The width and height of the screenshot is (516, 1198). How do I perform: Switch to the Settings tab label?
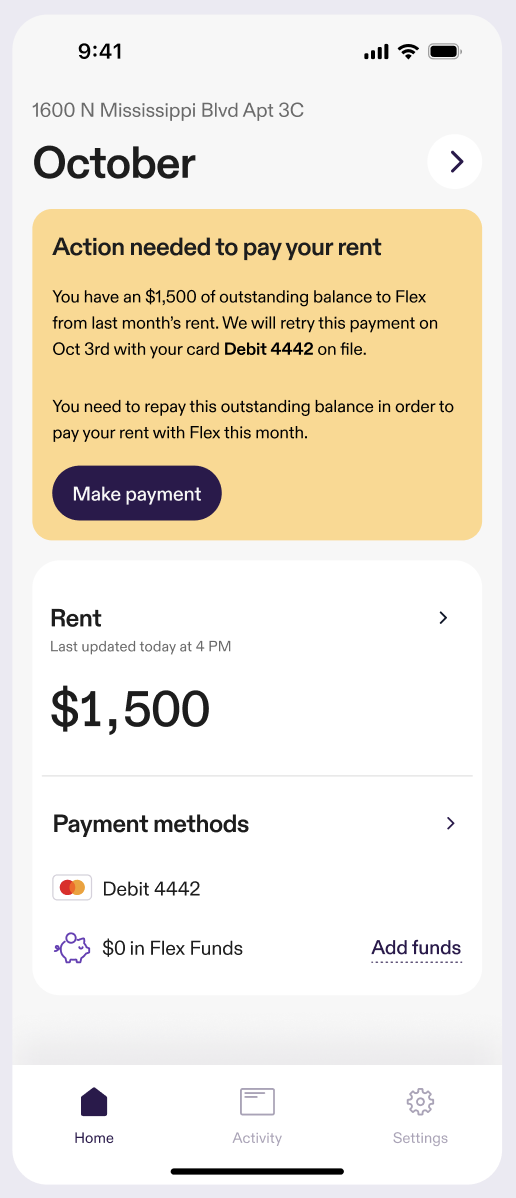420,1138
